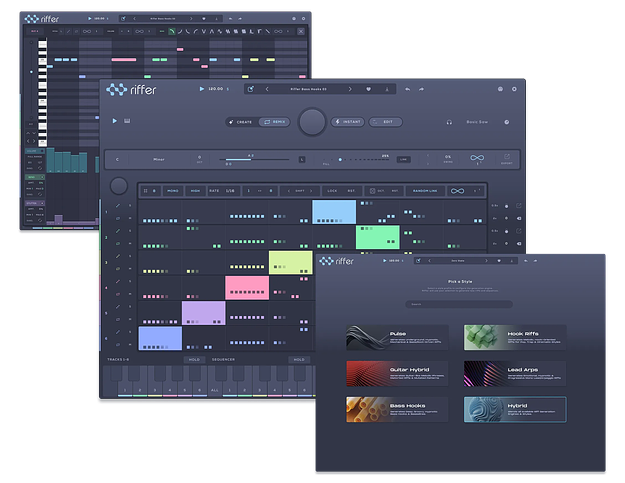Choose the Guitar Hybrid style card

[397, 374]
